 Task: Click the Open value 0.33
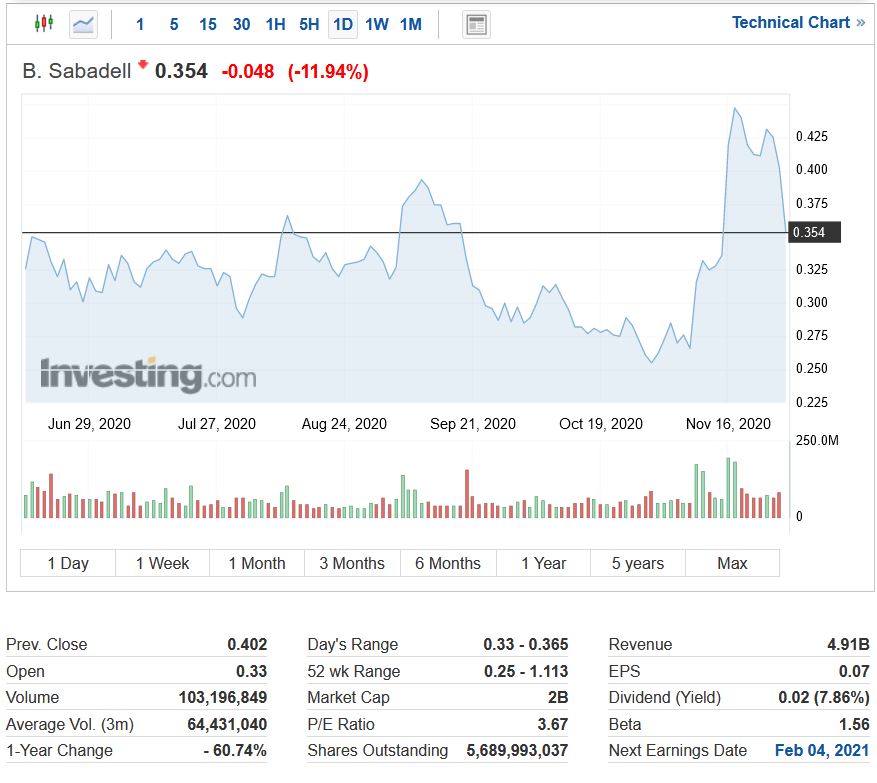251,671
